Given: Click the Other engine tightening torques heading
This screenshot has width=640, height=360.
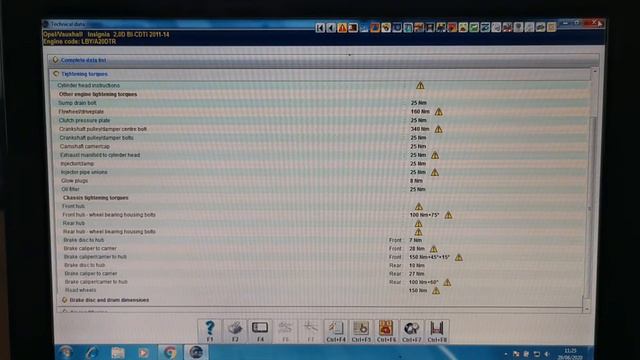Looking at the screenshot, I should tap(98, 94).
